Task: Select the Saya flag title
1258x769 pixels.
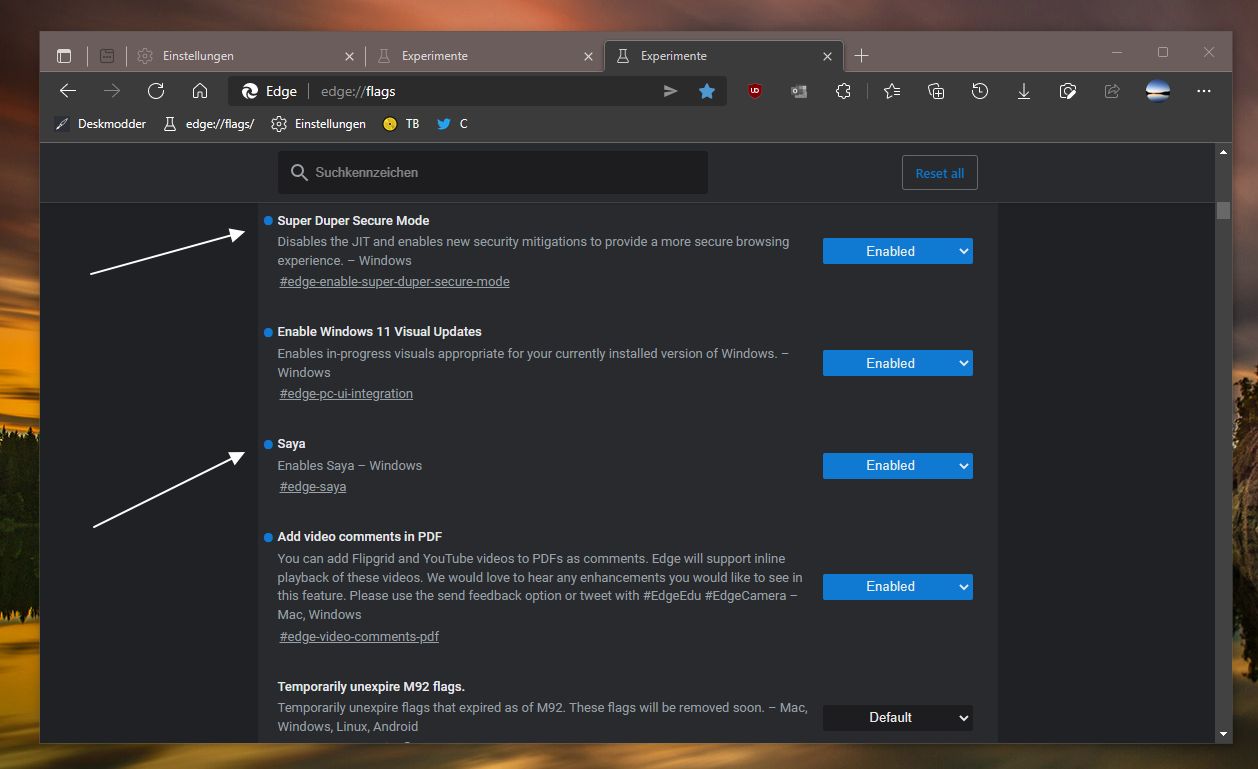Action: (291, 443)
